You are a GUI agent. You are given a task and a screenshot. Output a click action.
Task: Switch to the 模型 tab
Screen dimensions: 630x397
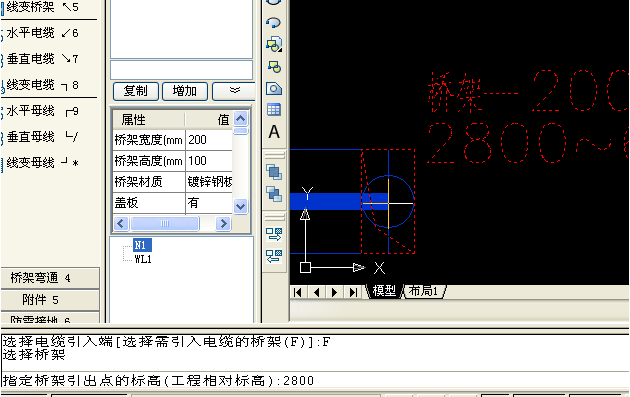[384, 291]
